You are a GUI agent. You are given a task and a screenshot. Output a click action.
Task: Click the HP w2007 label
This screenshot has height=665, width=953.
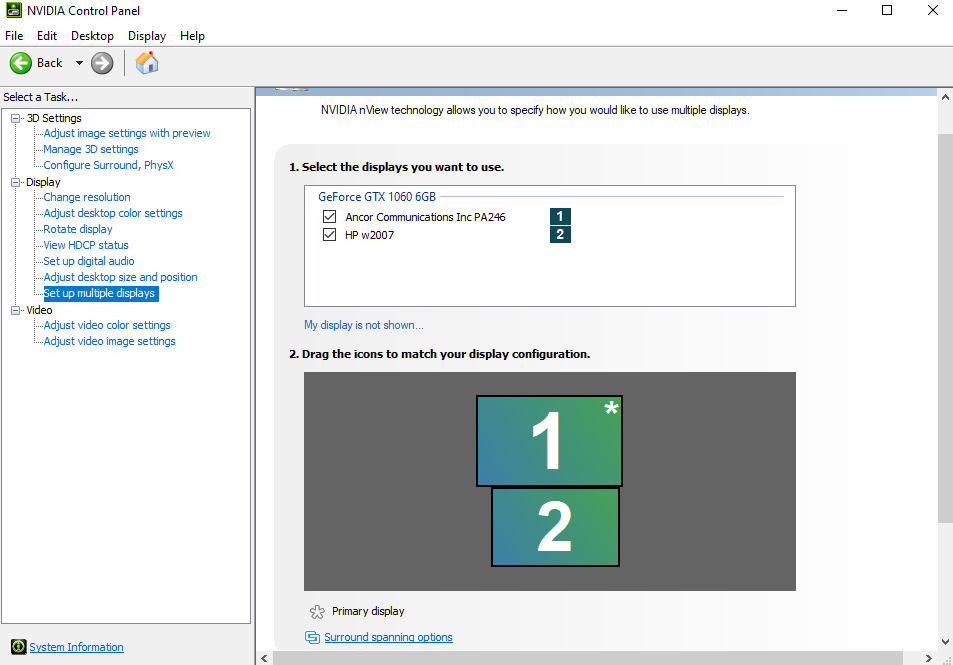370,235
